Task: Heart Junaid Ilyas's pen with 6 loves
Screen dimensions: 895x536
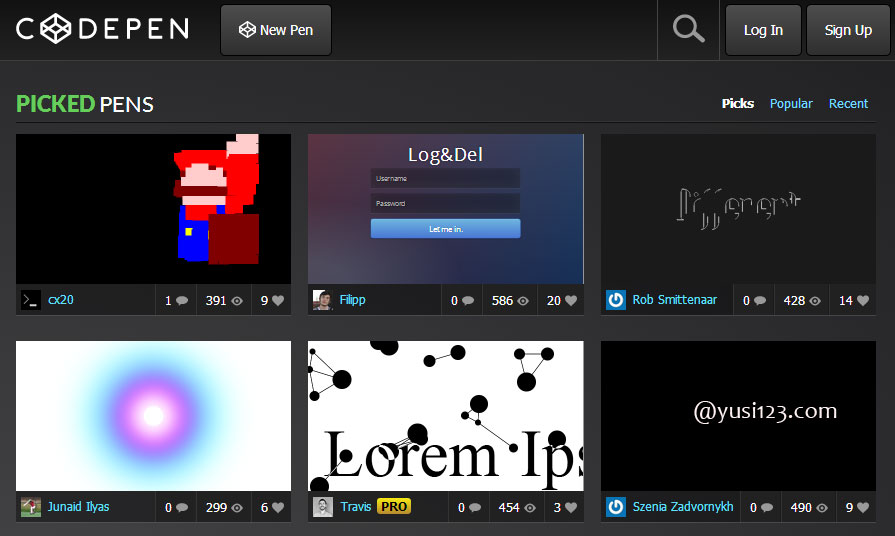Action: tap(278, 507)
